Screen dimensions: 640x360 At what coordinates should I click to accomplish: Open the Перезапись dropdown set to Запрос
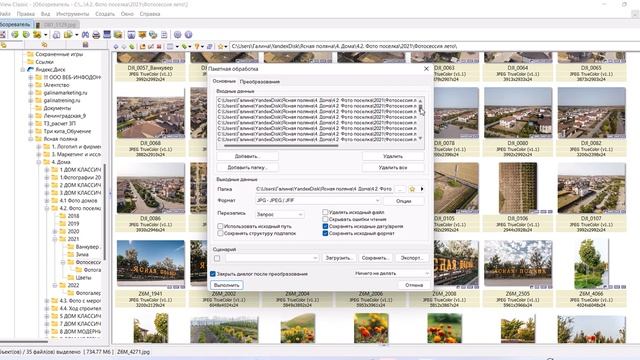[x=280, y=214]
